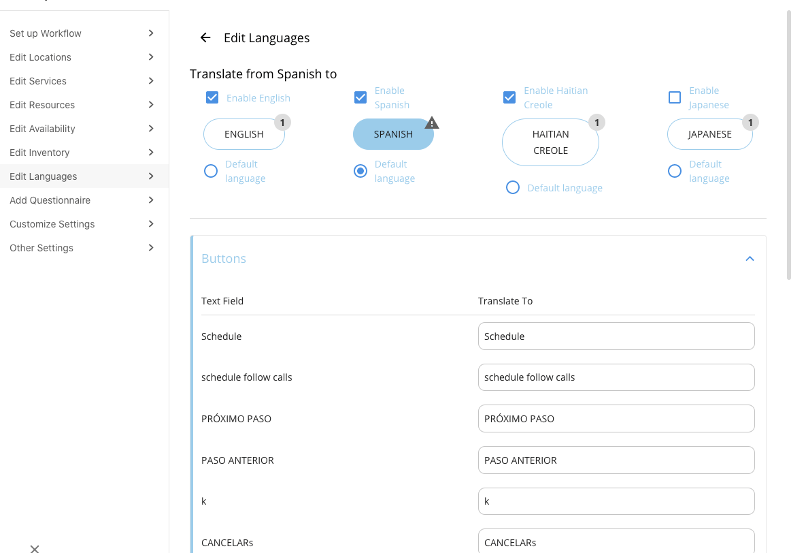
Task: Click the warning triangle on the Spanish chip
Action: [432, 123]
